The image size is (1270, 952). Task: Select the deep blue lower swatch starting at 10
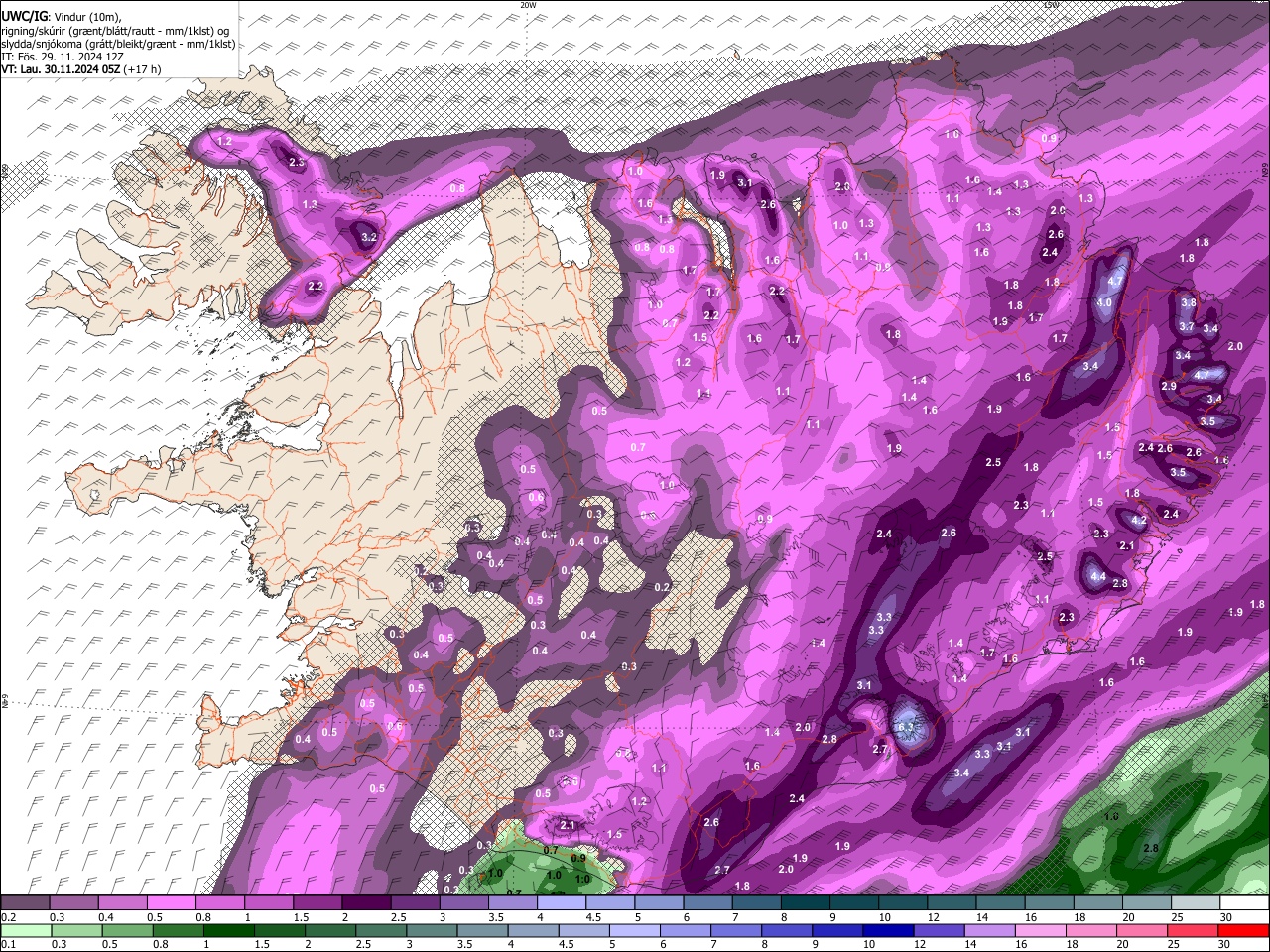(889, 930)
